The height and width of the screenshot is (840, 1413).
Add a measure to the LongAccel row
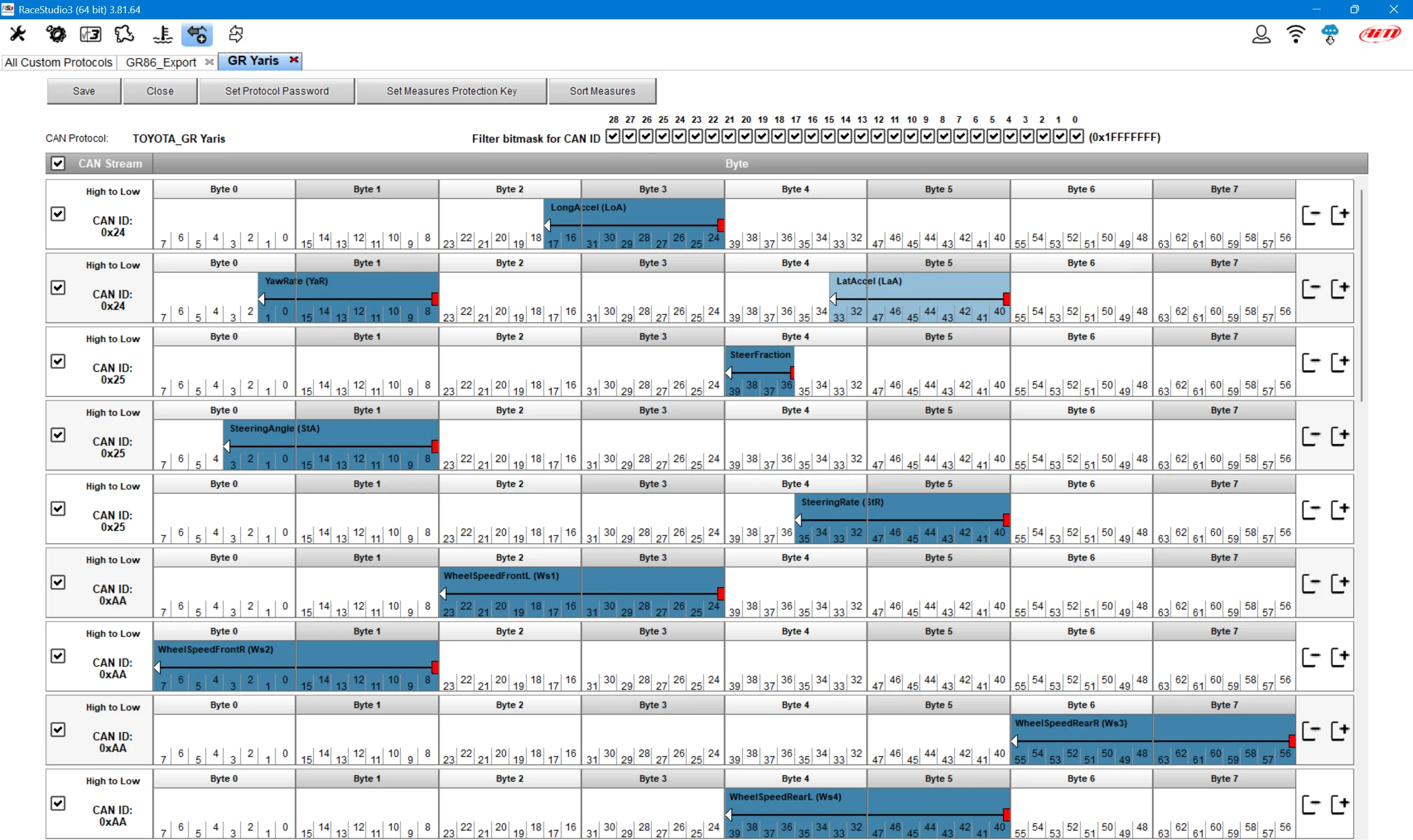[1342, 214]
